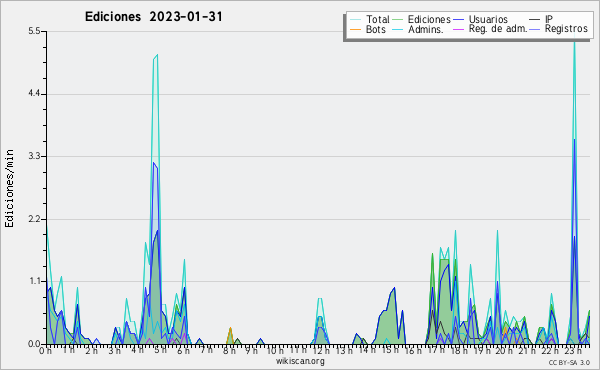This screenshot has height=370, width=600.
Task: Click the '3 h' x-axis label
Action: tap(114, 350)
